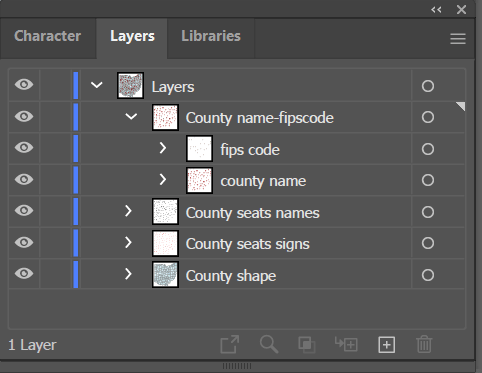Click Delete Selection trash icon
The image size is (482, 373).
click(424, 344)
